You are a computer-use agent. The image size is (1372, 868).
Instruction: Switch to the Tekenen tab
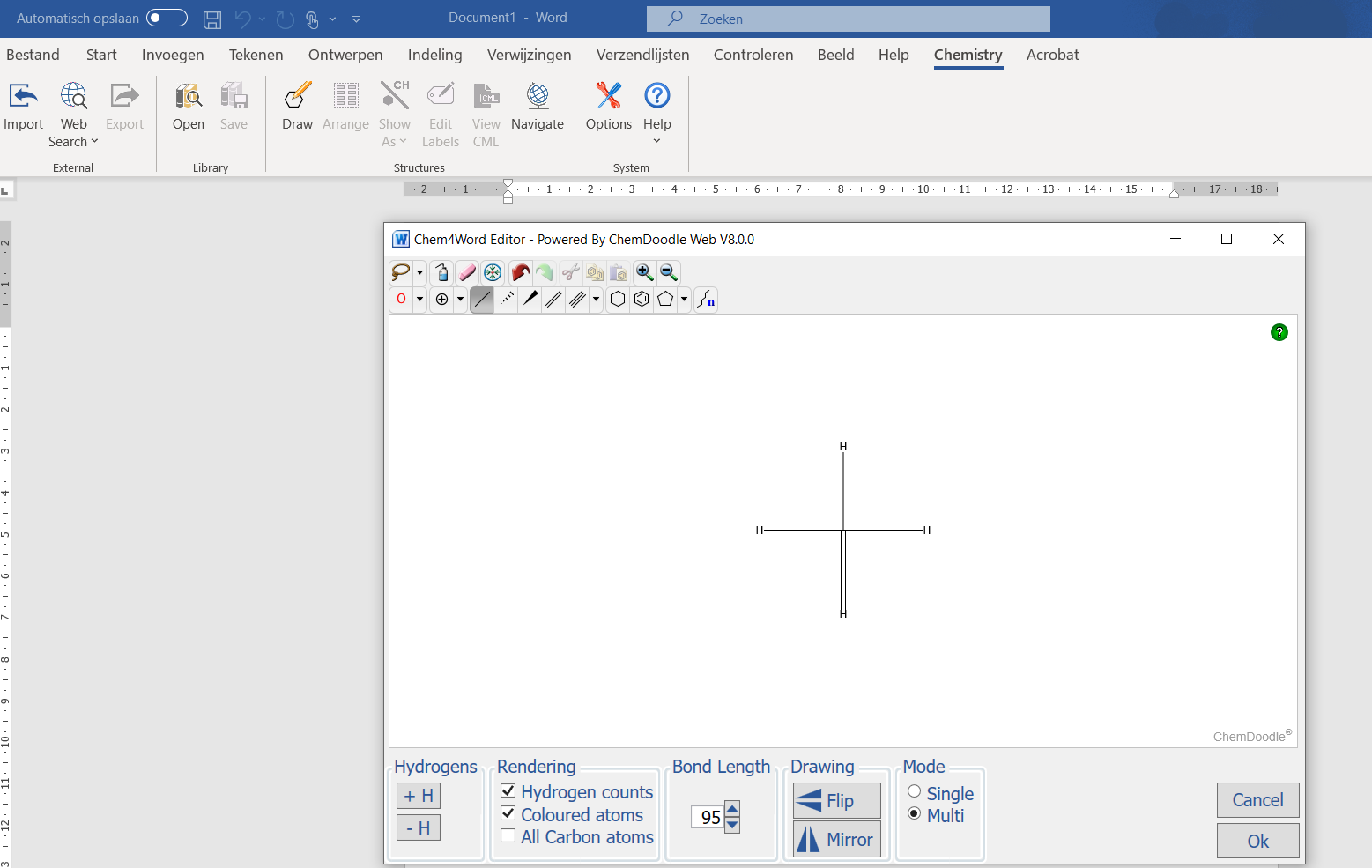tap(256, 55)
